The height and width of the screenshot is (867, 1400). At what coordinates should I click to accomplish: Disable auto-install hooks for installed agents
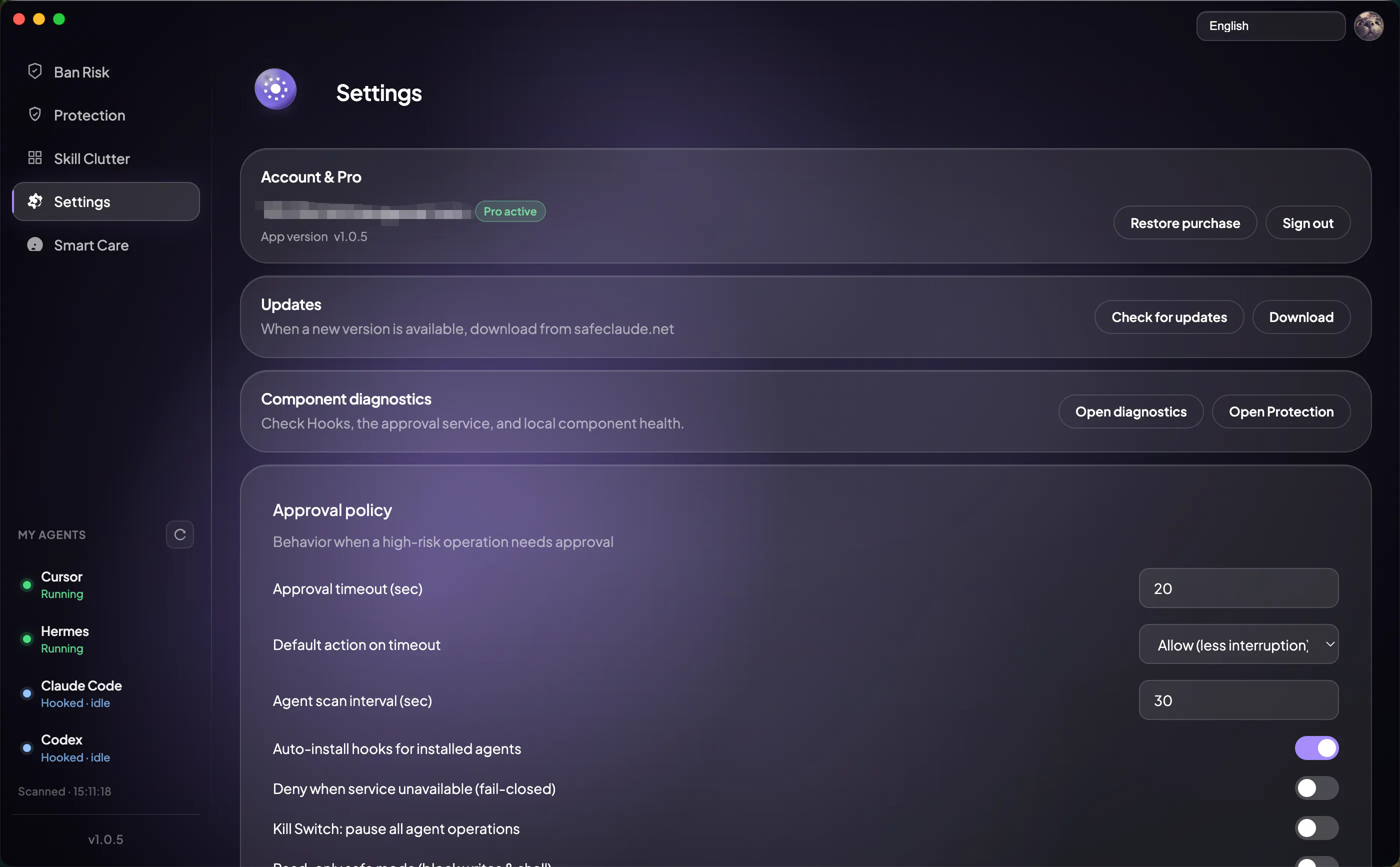(x=1316, y=748)
